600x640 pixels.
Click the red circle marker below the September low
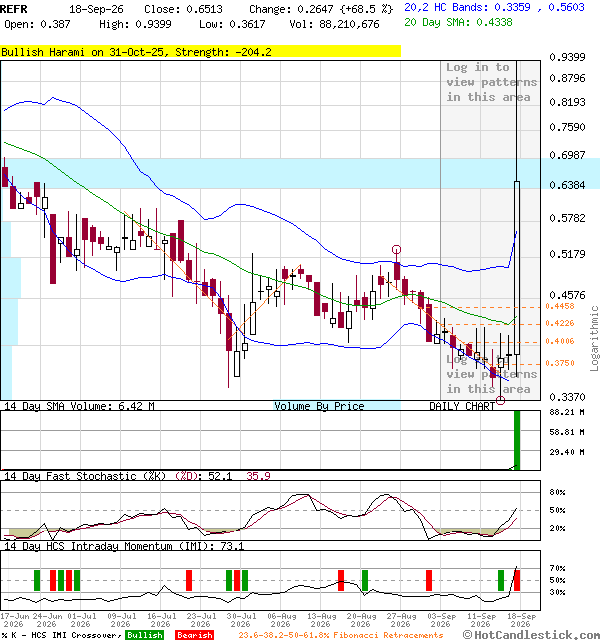(x=500, y=400)
